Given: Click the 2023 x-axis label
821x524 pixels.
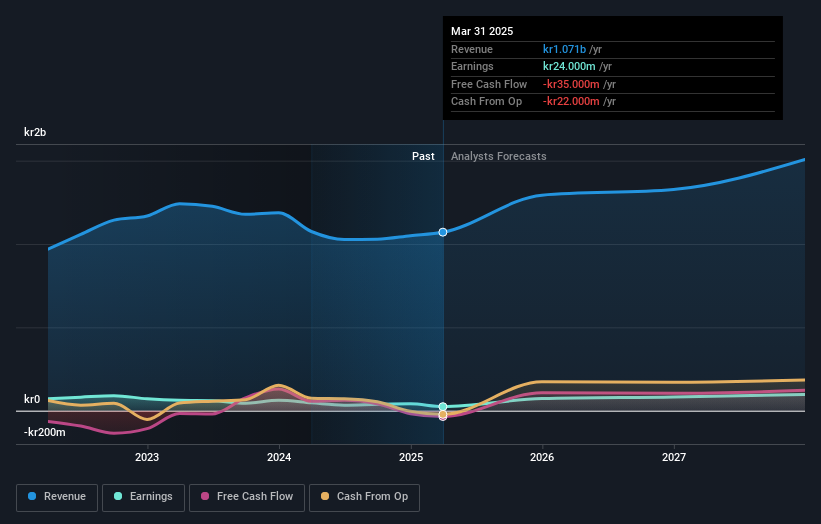Looking at the screenshot, I should [x=147, y=457].
